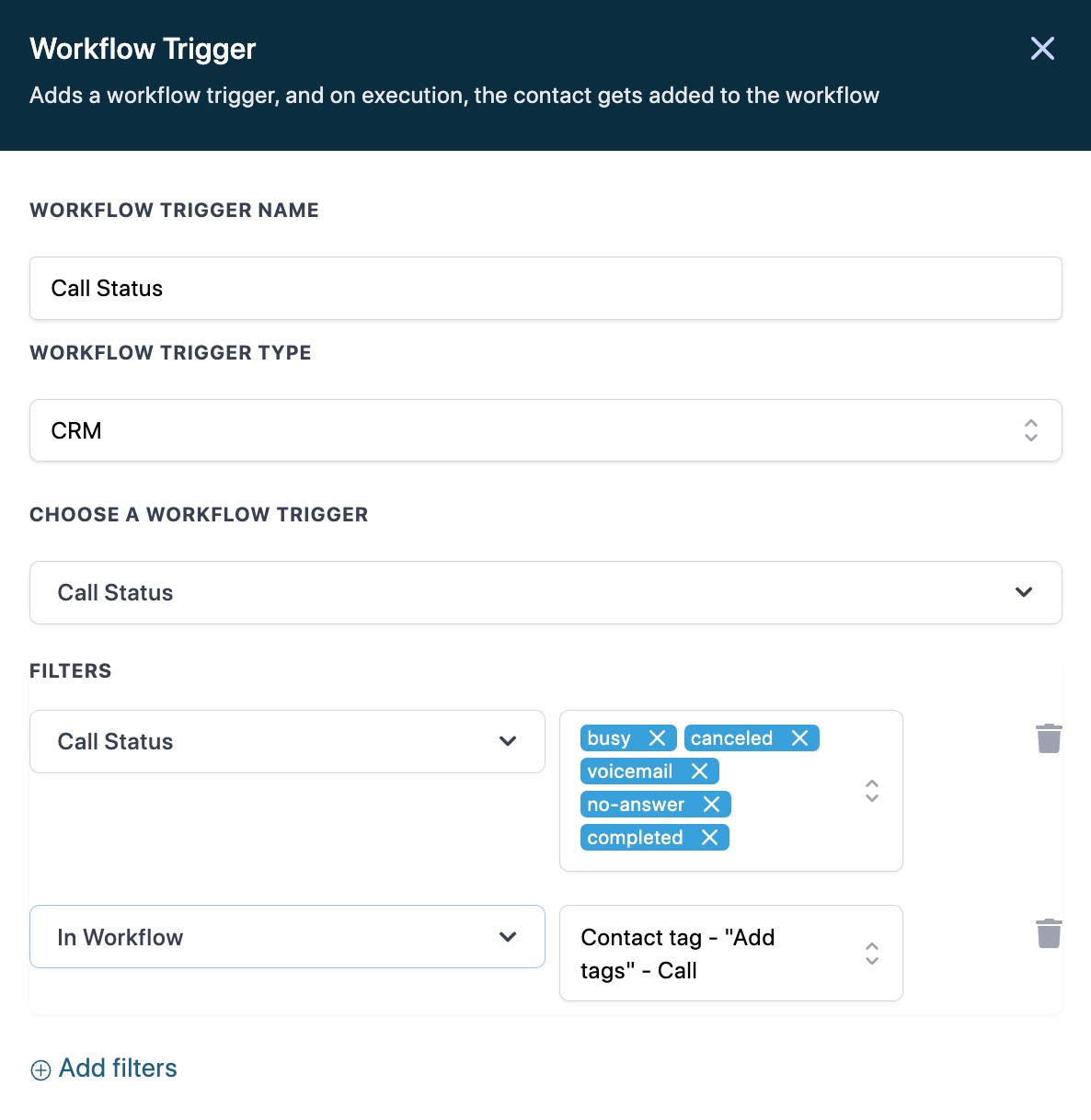
Task: Delete the In Workflow filter row
Action: (x=1049, y=933)
